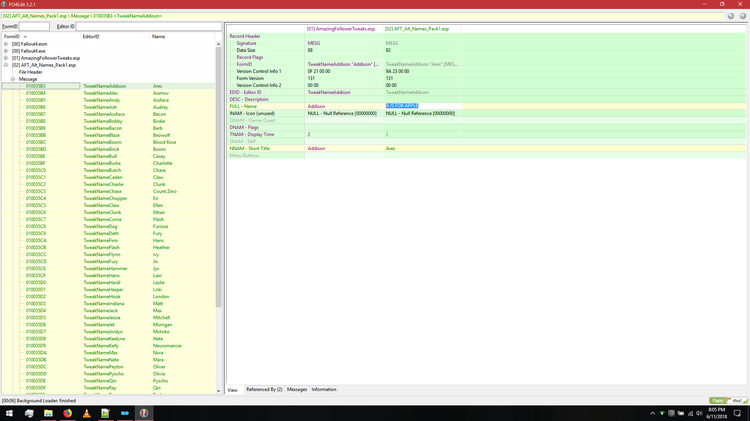Open the volume control tray icon
This screenshot has width=750, height=421.
pyautogui.click(x=699, y=413)
